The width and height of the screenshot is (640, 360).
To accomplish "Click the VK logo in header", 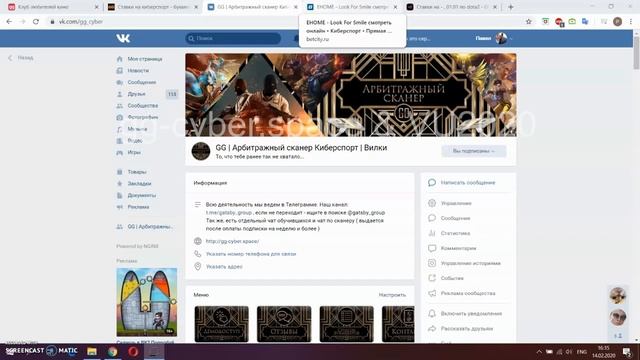I will click(123, 38).
